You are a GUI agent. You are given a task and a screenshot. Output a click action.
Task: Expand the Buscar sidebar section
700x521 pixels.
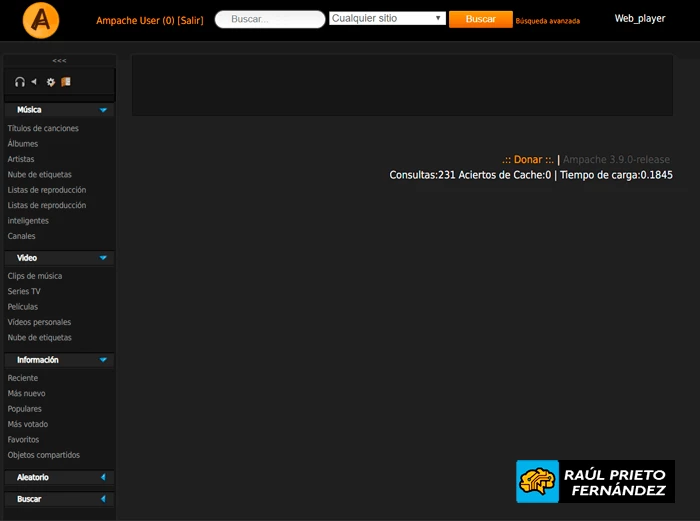103,499
